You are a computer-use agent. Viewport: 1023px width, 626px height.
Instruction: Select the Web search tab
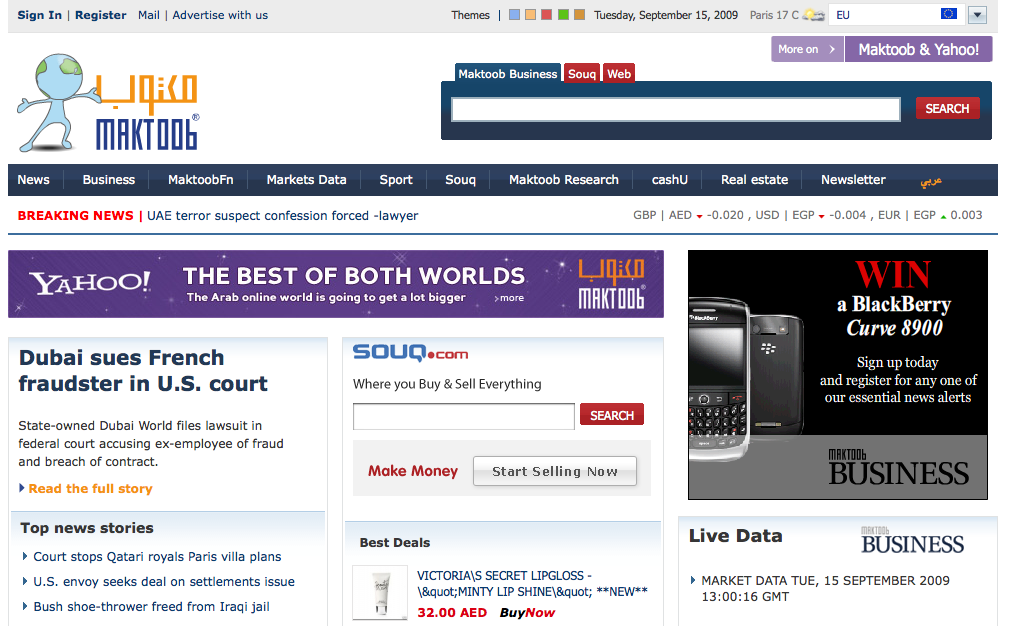point(619,74)
